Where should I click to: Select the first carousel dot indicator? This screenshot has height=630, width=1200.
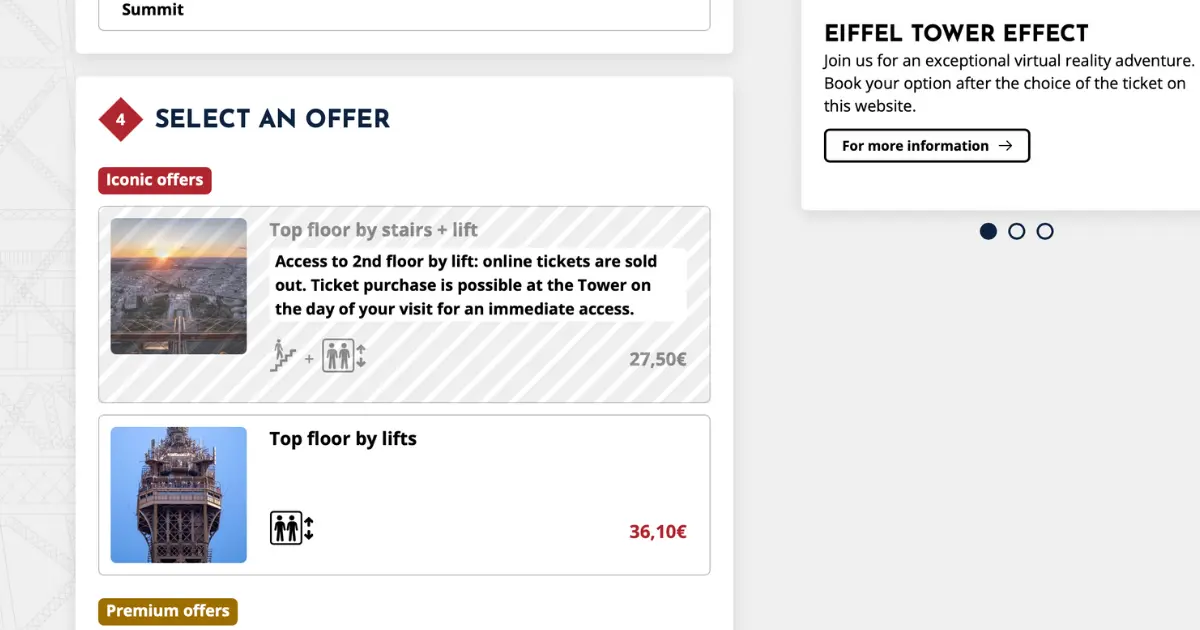coord(988,231)
